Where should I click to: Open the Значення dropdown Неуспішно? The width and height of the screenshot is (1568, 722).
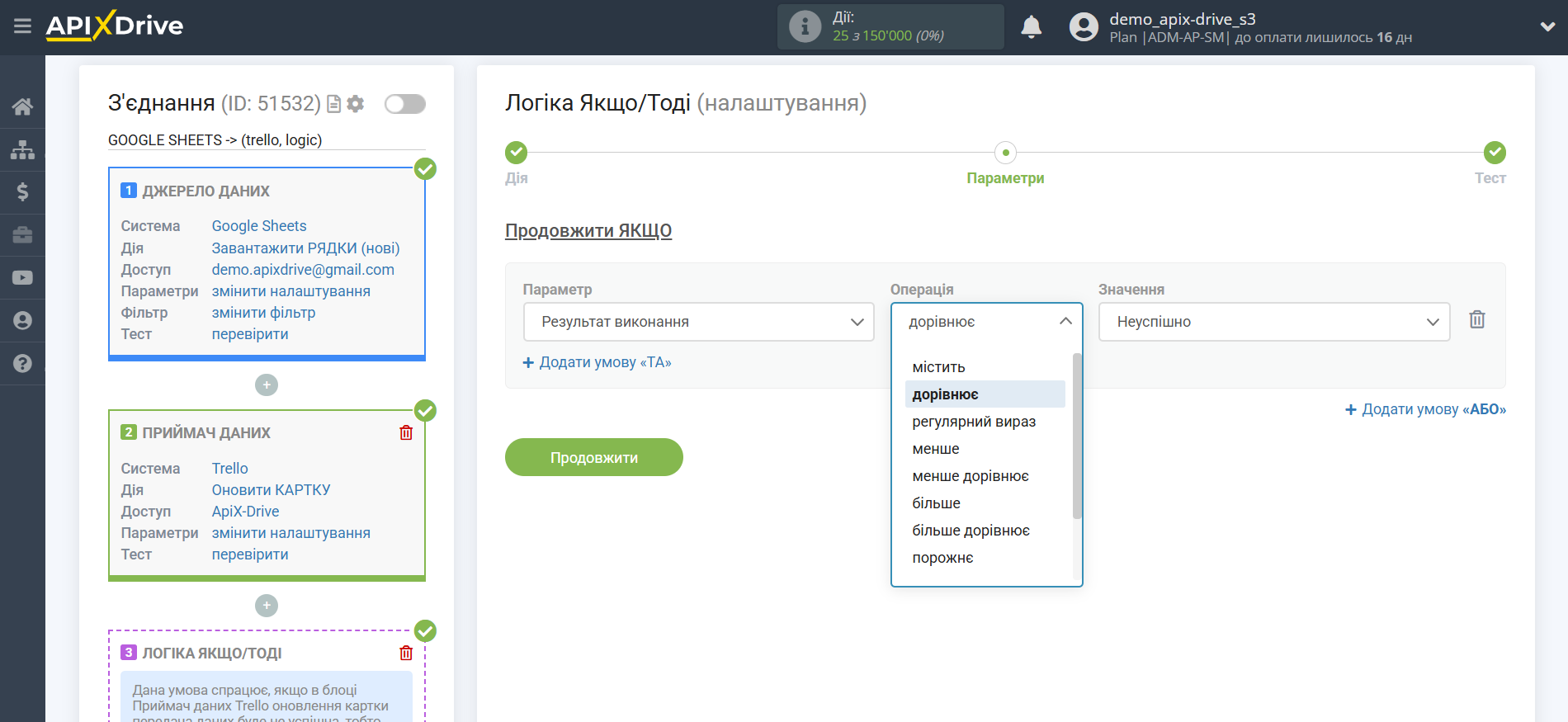click(1273, 322)
